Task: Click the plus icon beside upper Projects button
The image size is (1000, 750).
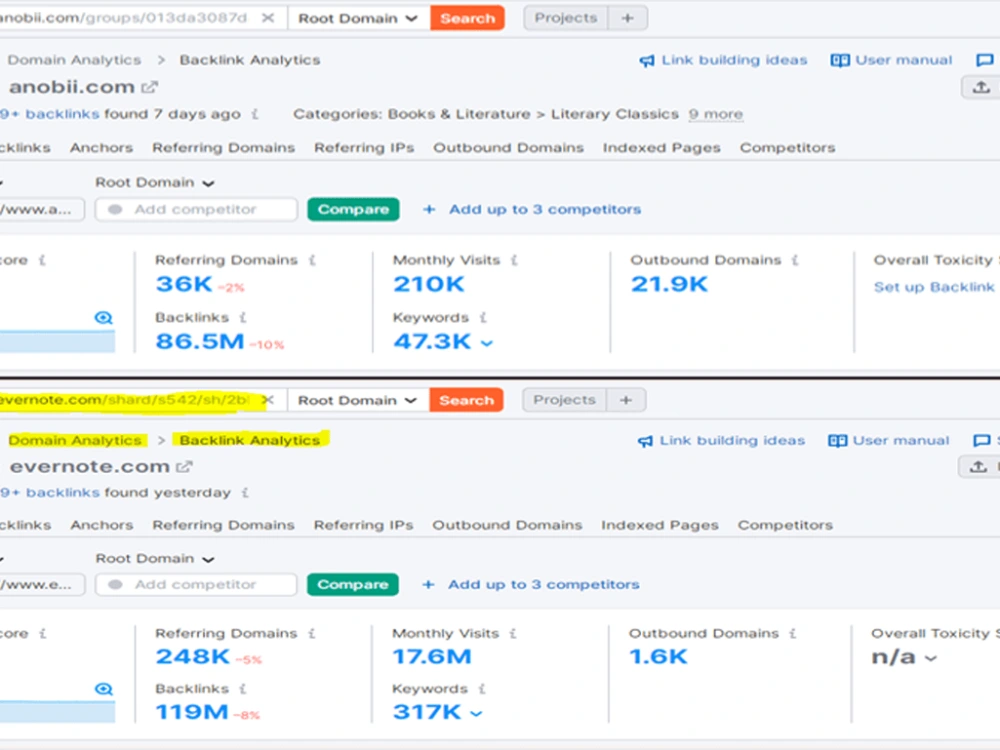Action: (628, 18)
